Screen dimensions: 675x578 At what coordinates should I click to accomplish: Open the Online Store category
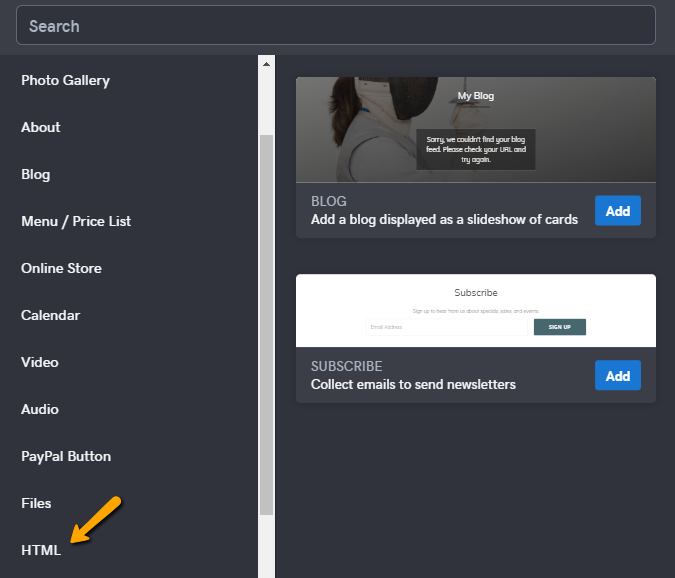(x=61, y=268)
